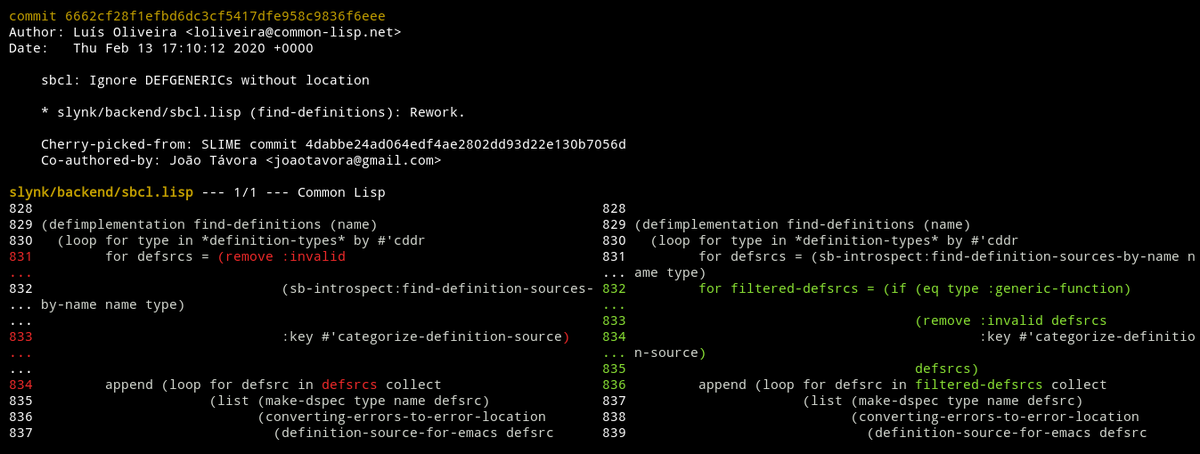The image size is (1200, 454).
Task: Click the commit hash at the top
Action: pos(226,17)
